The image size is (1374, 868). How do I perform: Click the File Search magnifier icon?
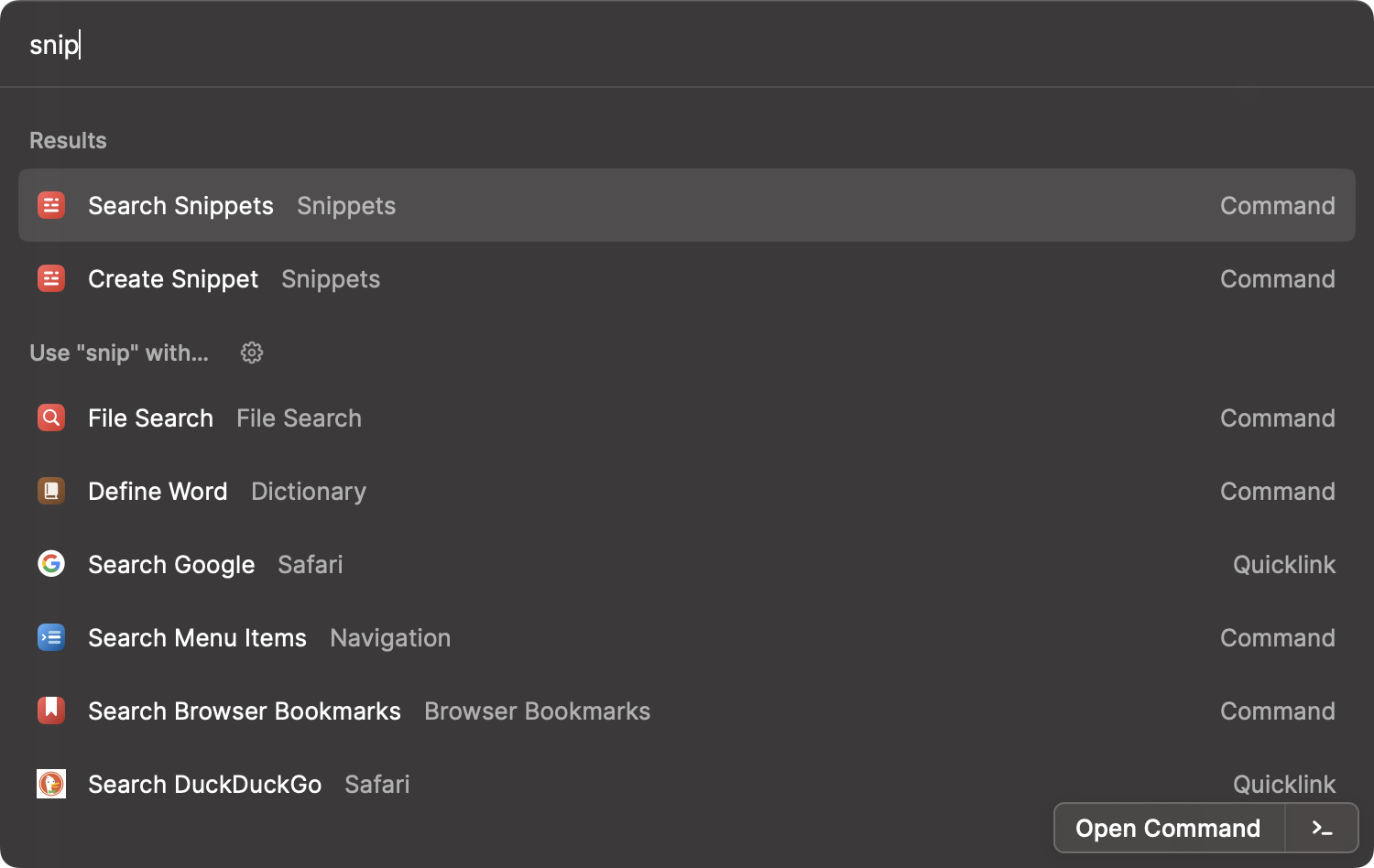51,418
